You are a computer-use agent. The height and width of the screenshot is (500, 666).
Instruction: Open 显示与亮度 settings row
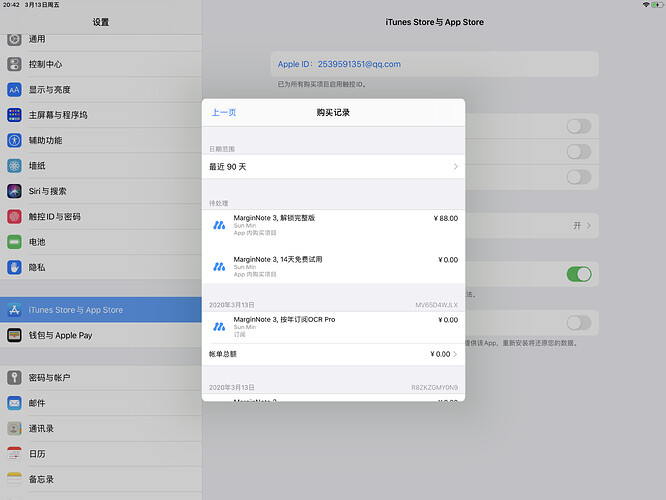click(101, 90)
